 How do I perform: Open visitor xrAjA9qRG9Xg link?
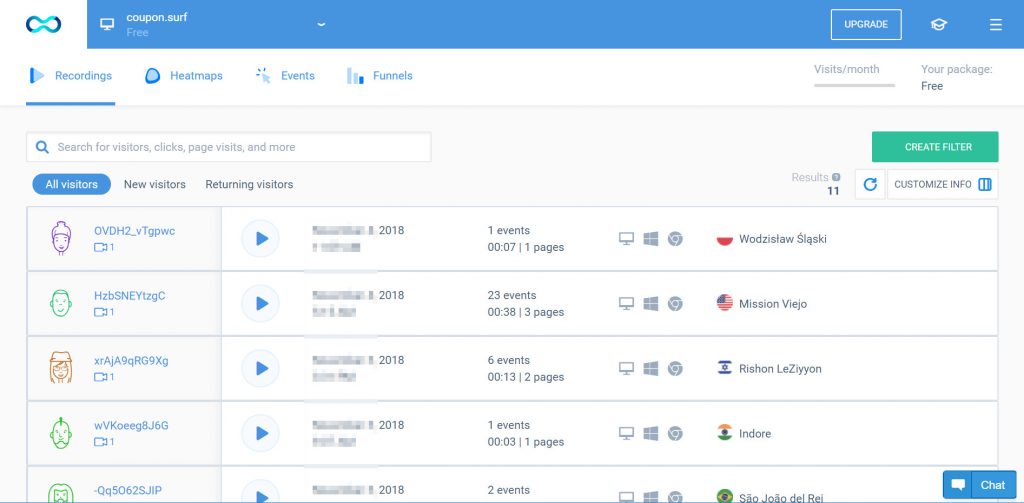coord(131,361)
